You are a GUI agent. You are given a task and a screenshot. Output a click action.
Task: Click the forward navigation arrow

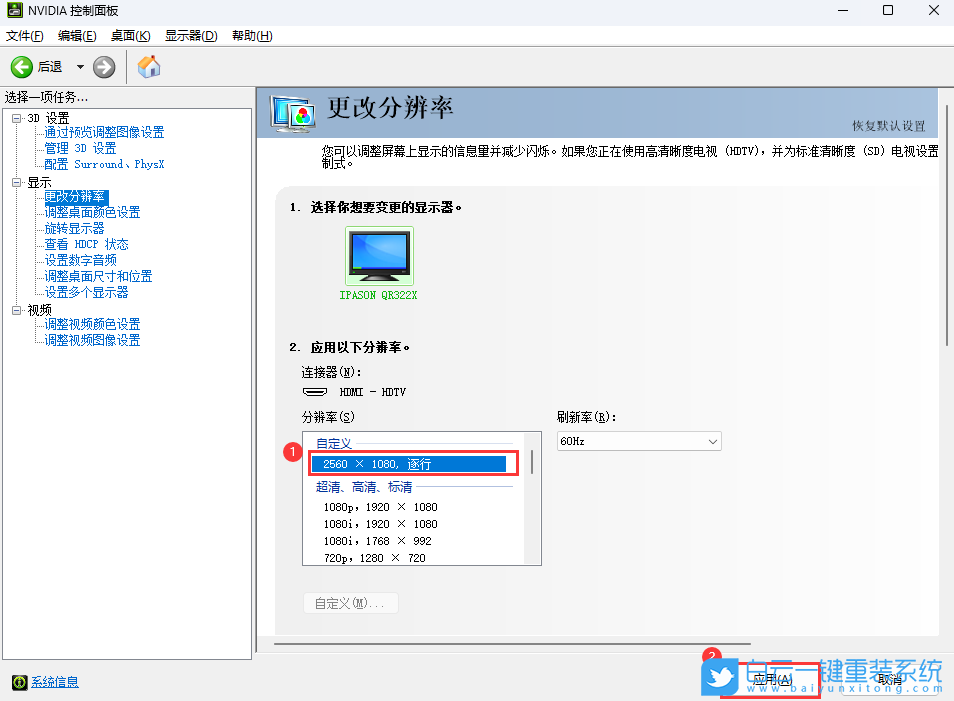coord(103,67)
